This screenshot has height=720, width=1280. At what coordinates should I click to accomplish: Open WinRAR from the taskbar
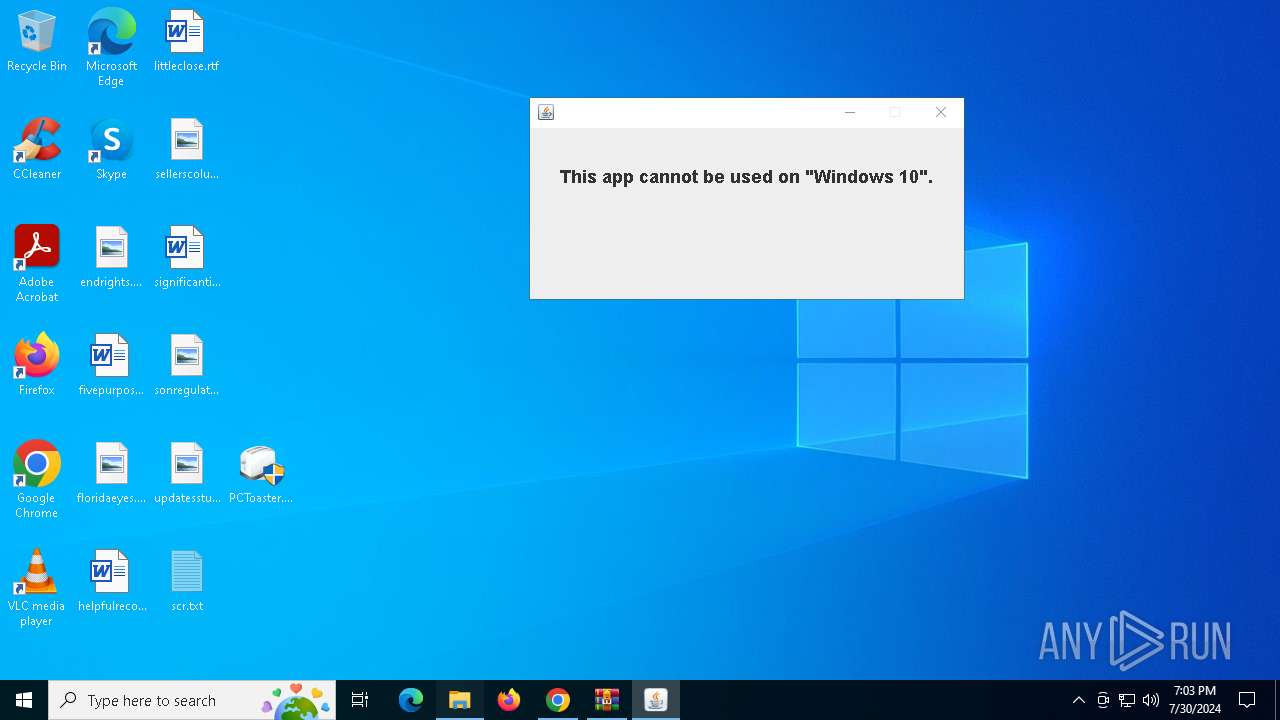(607, 700)
